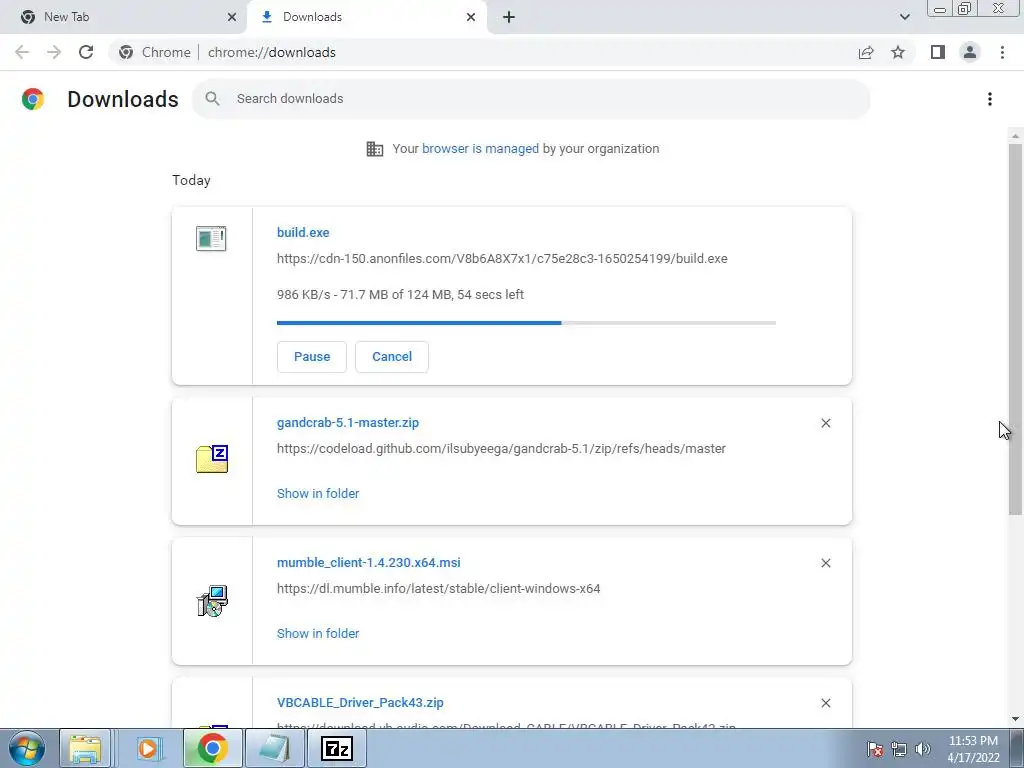
Task: Open the Chrome three-dot menu in toolbar
Action: tap(1002, 52)
